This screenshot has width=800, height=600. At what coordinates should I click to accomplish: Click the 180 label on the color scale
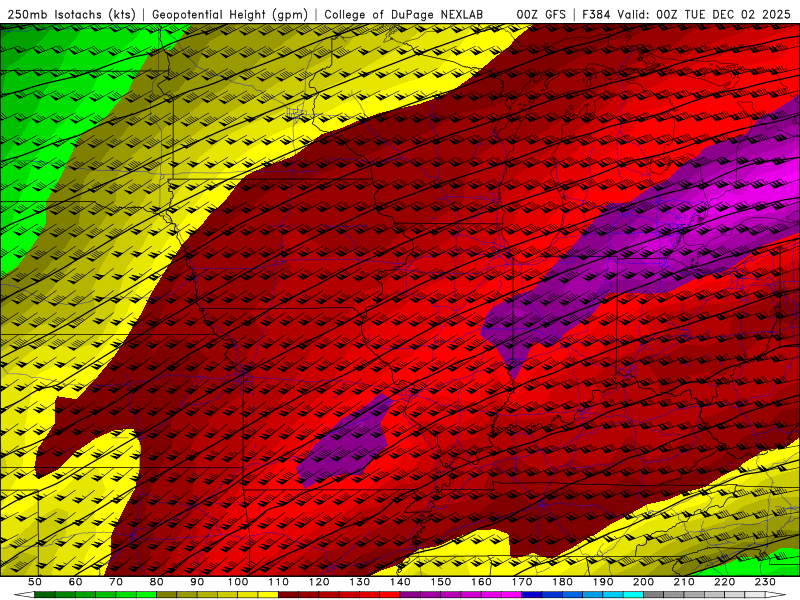pos(562,582)
